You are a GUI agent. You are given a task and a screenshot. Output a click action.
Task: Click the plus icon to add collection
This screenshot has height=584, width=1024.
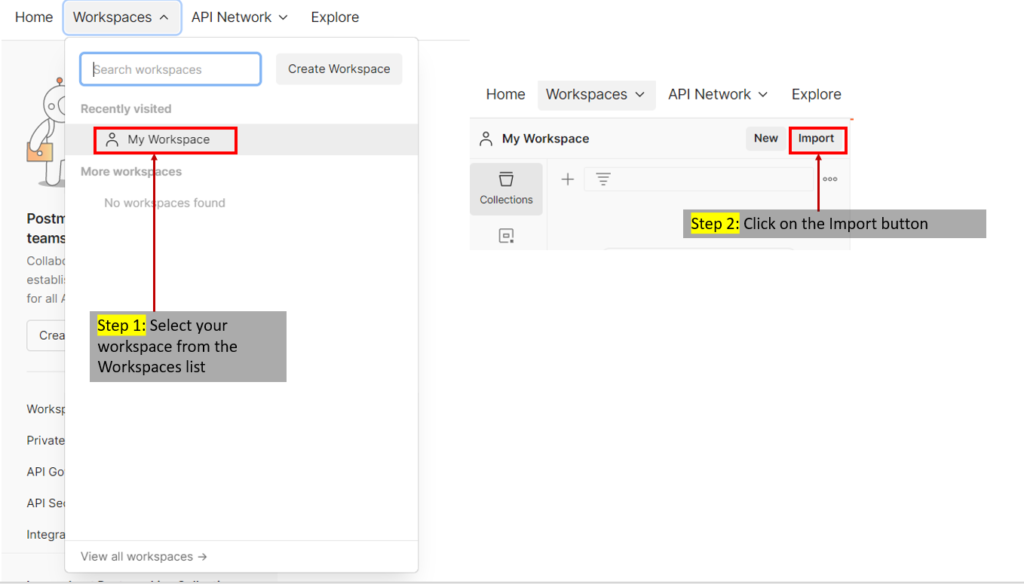568,179
